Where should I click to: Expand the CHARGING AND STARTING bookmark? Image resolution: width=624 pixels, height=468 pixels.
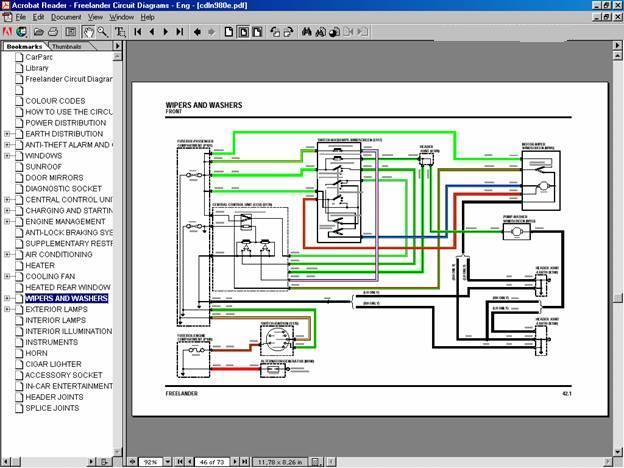pyautogui.click(x=7, y=211)
